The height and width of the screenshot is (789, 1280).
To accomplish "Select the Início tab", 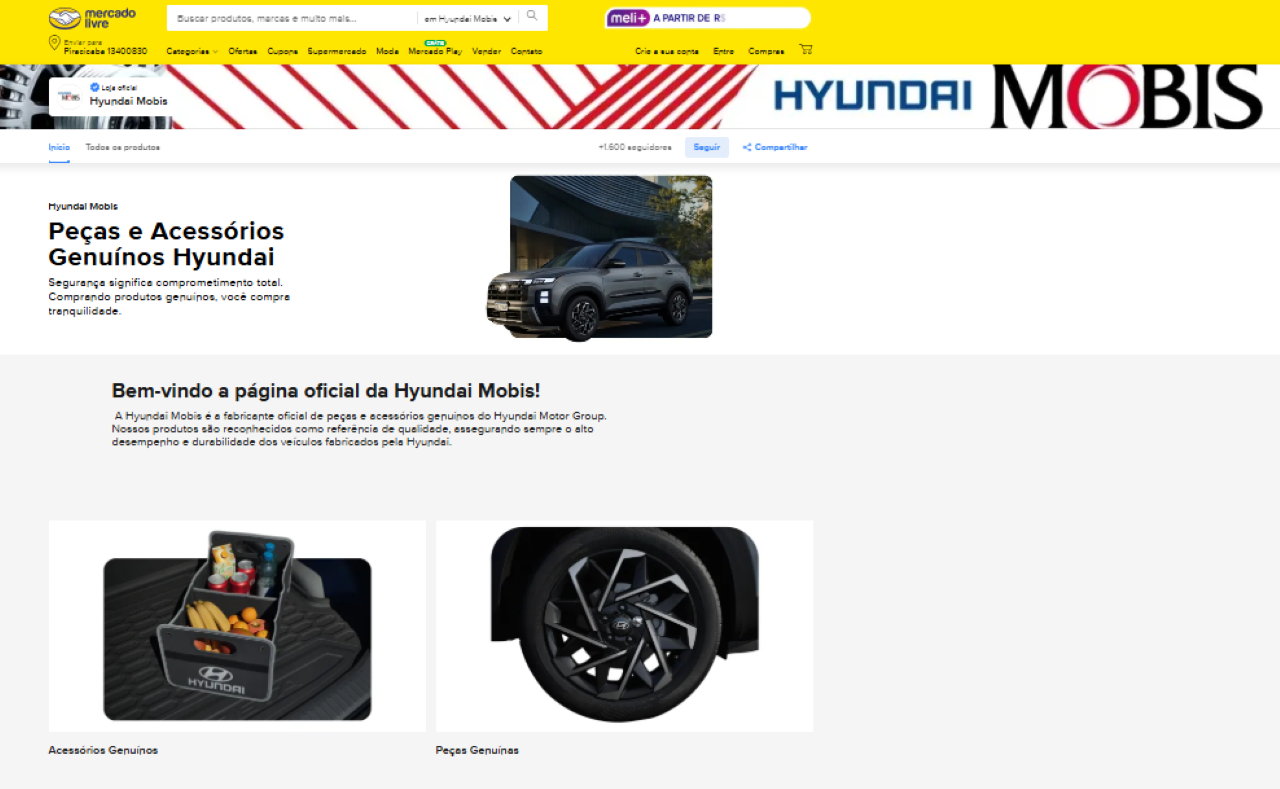I will coord(59,147).
